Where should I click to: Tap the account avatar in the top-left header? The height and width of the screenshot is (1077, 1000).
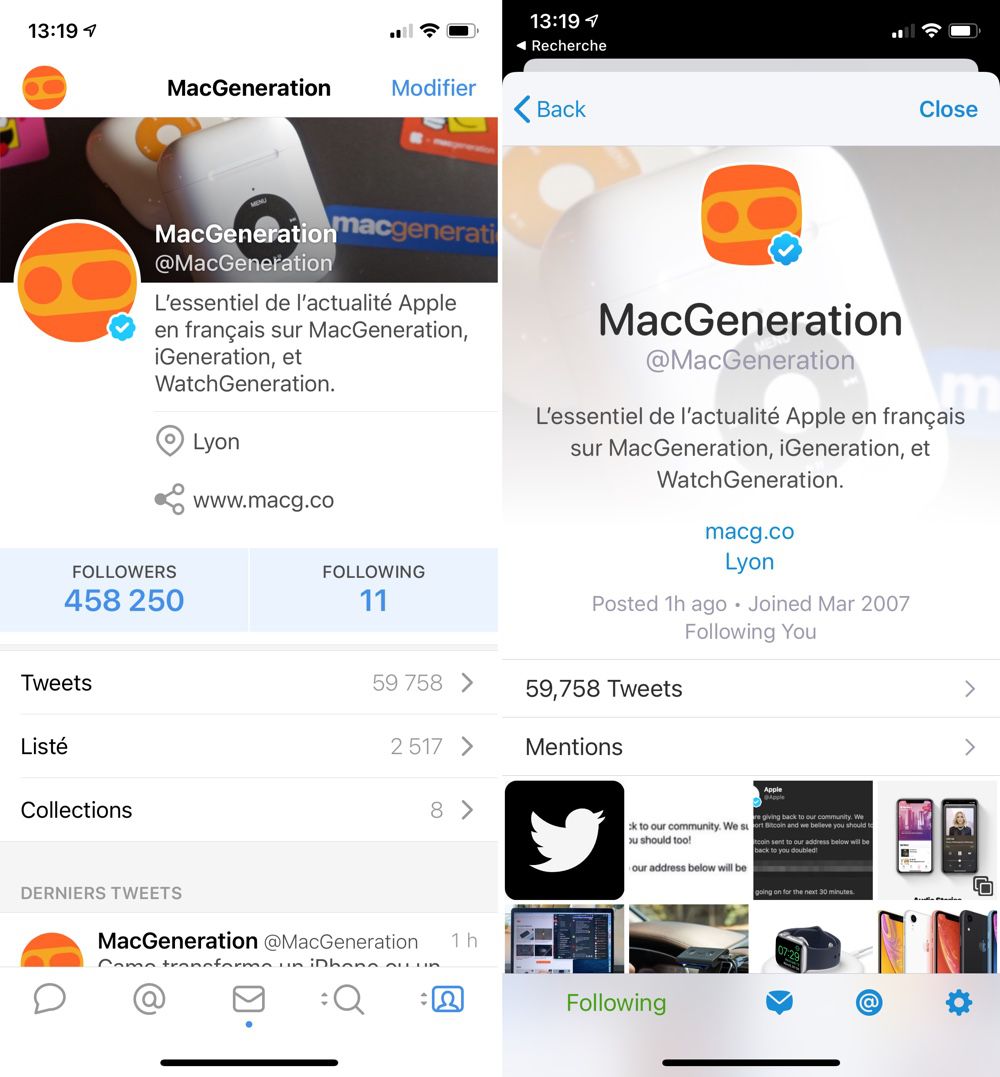[45, 88]
